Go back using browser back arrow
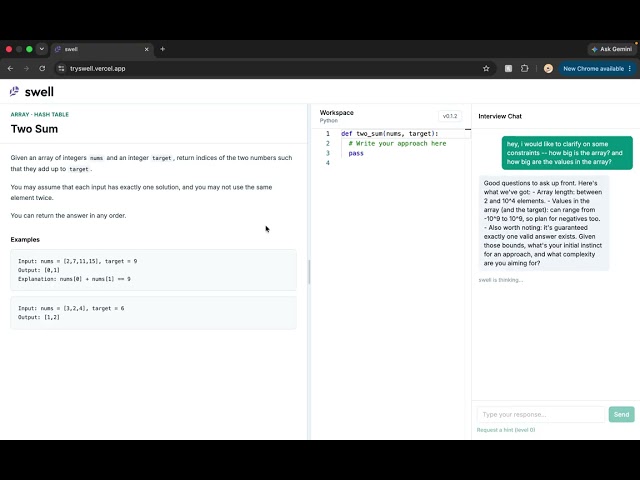 pos(11,69)
